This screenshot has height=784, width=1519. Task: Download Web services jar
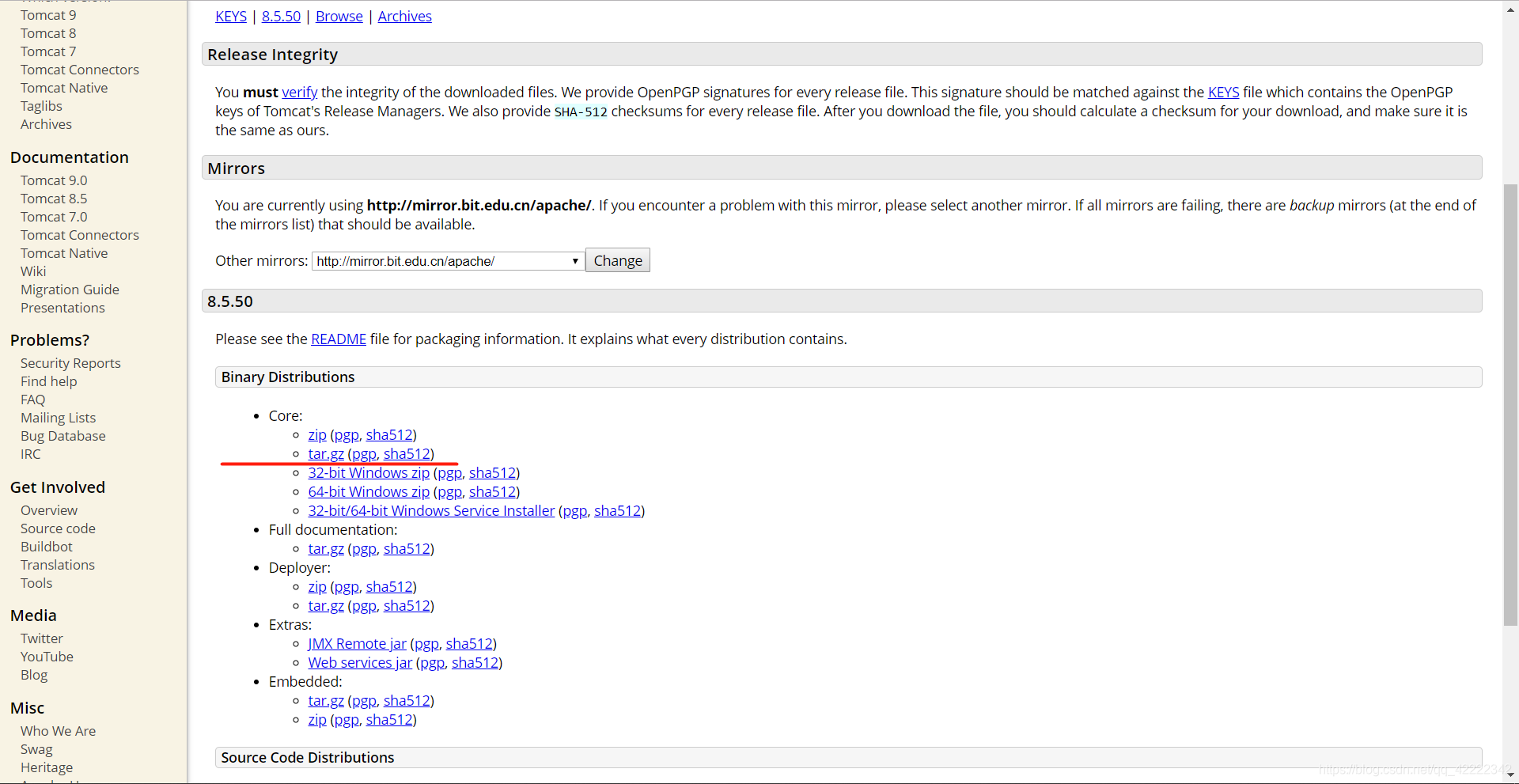[x=360, y=663]
